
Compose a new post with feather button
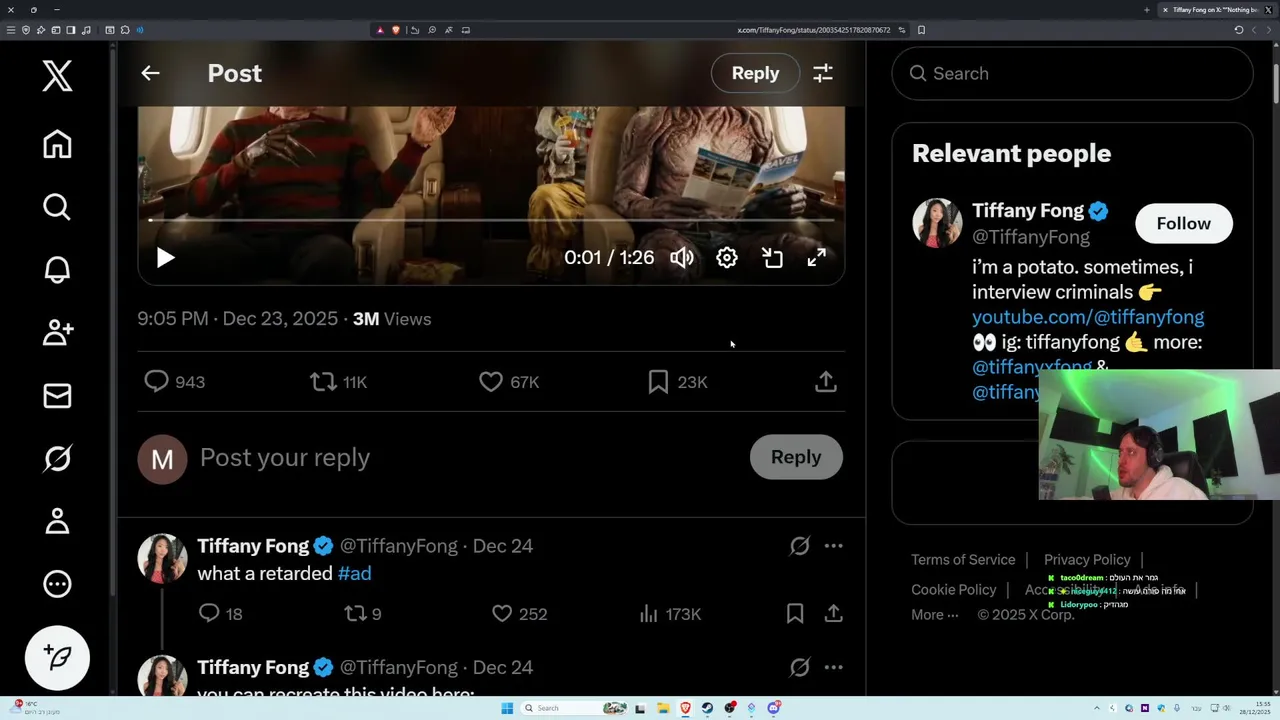pos(57,658)
